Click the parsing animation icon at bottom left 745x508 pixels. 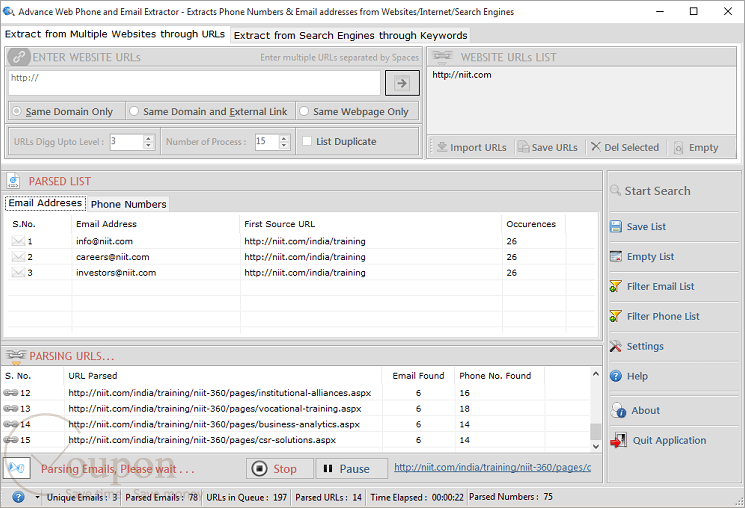(17, 468)
